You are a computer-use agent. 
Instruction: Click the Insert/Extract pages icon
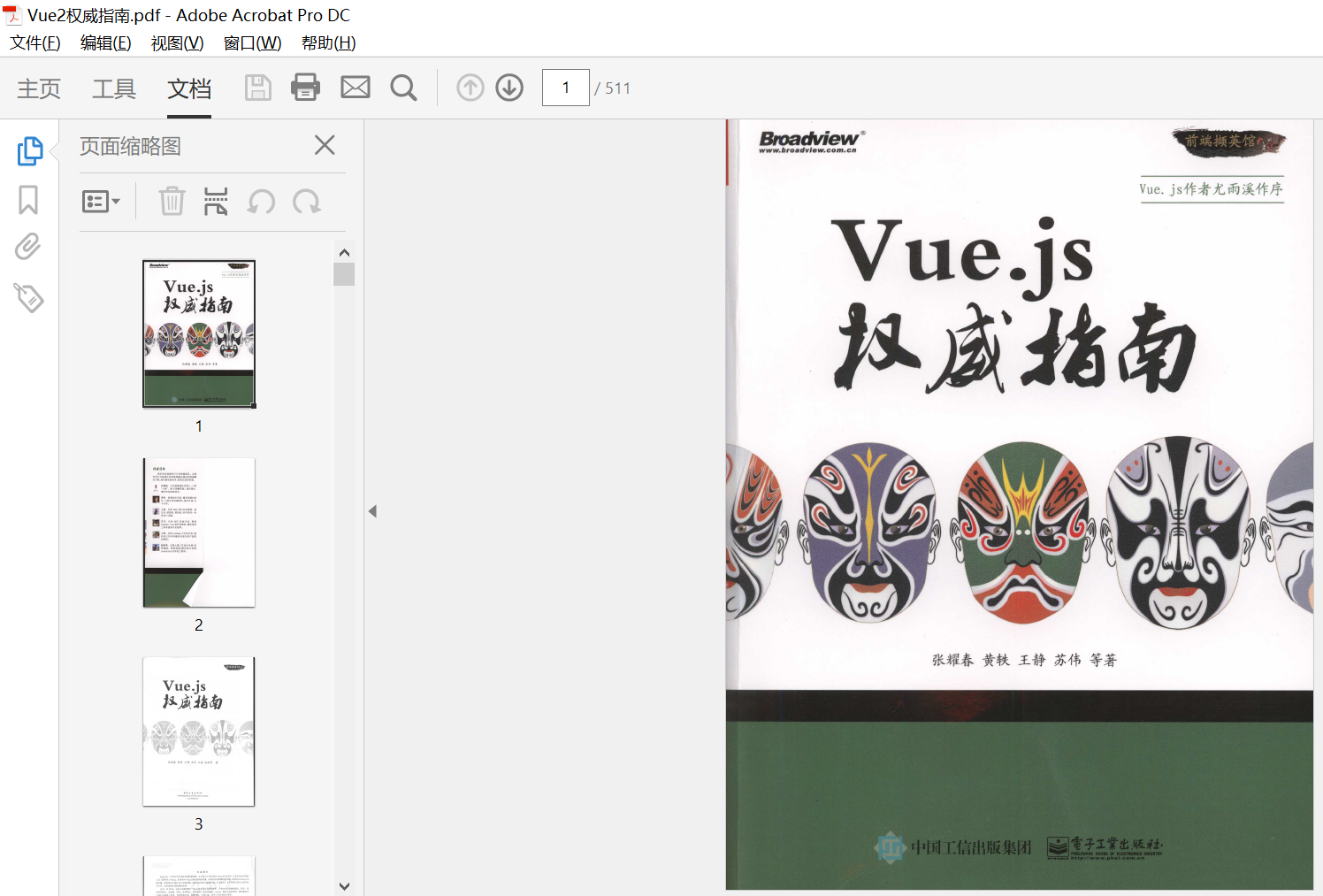[216, 202]
